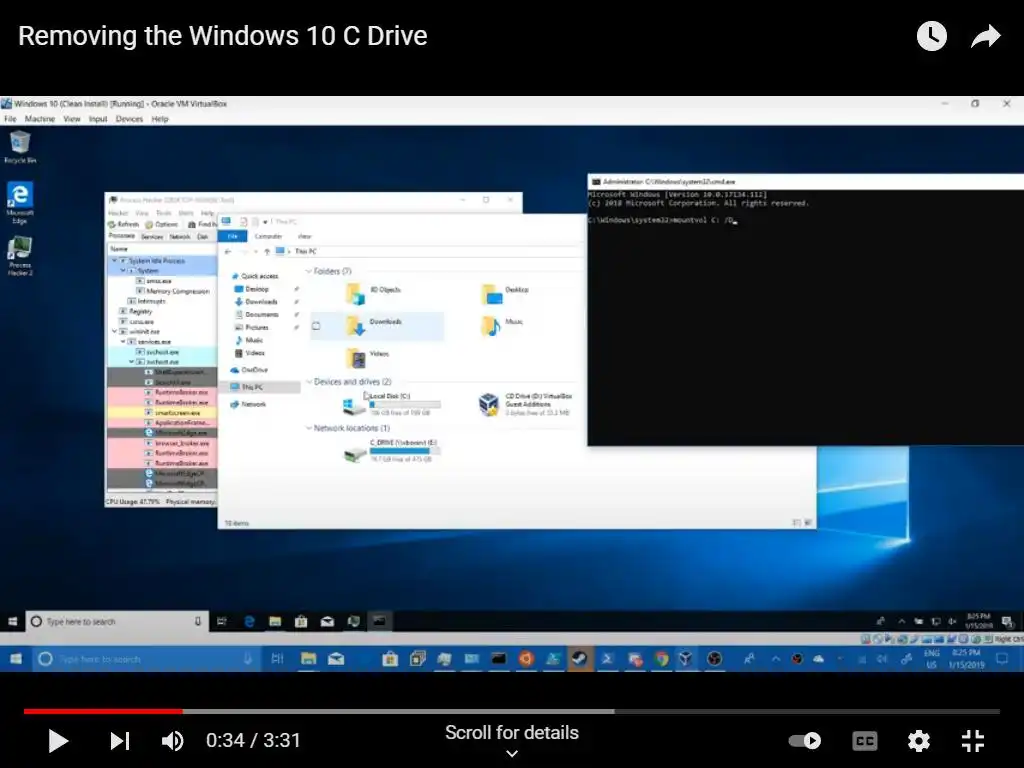Open the Command Prompt VM taskbar button
Viewport: 1024px width, 768px height.
379,621
